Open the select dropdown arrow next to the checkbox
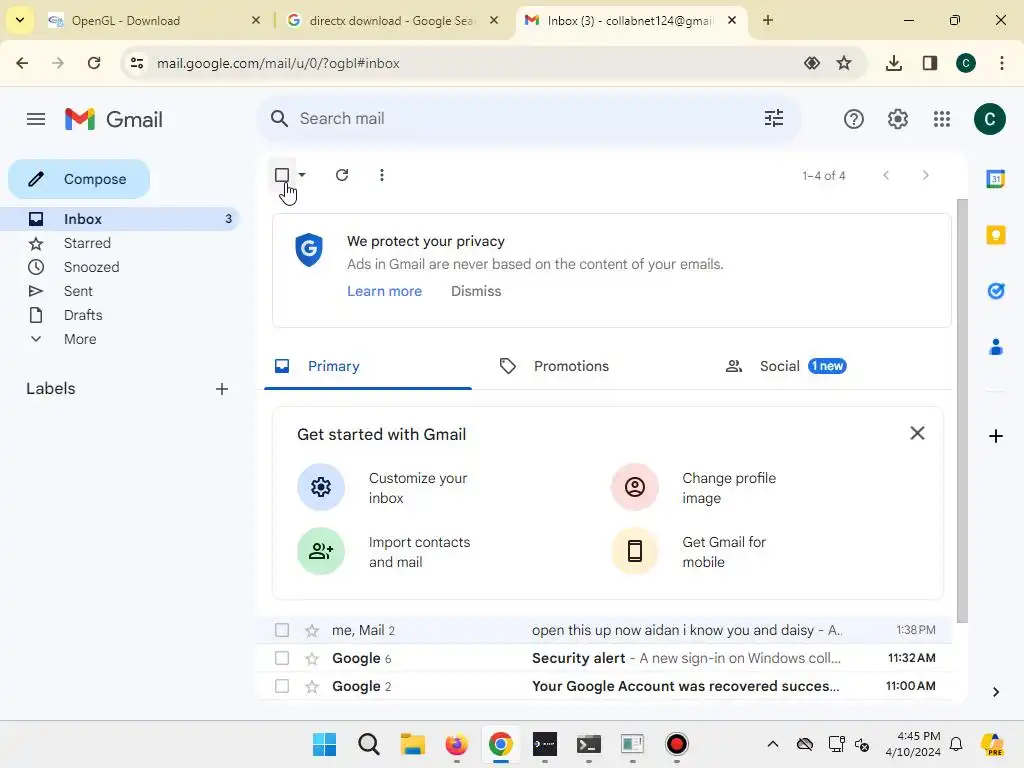 tap(302, 175)
